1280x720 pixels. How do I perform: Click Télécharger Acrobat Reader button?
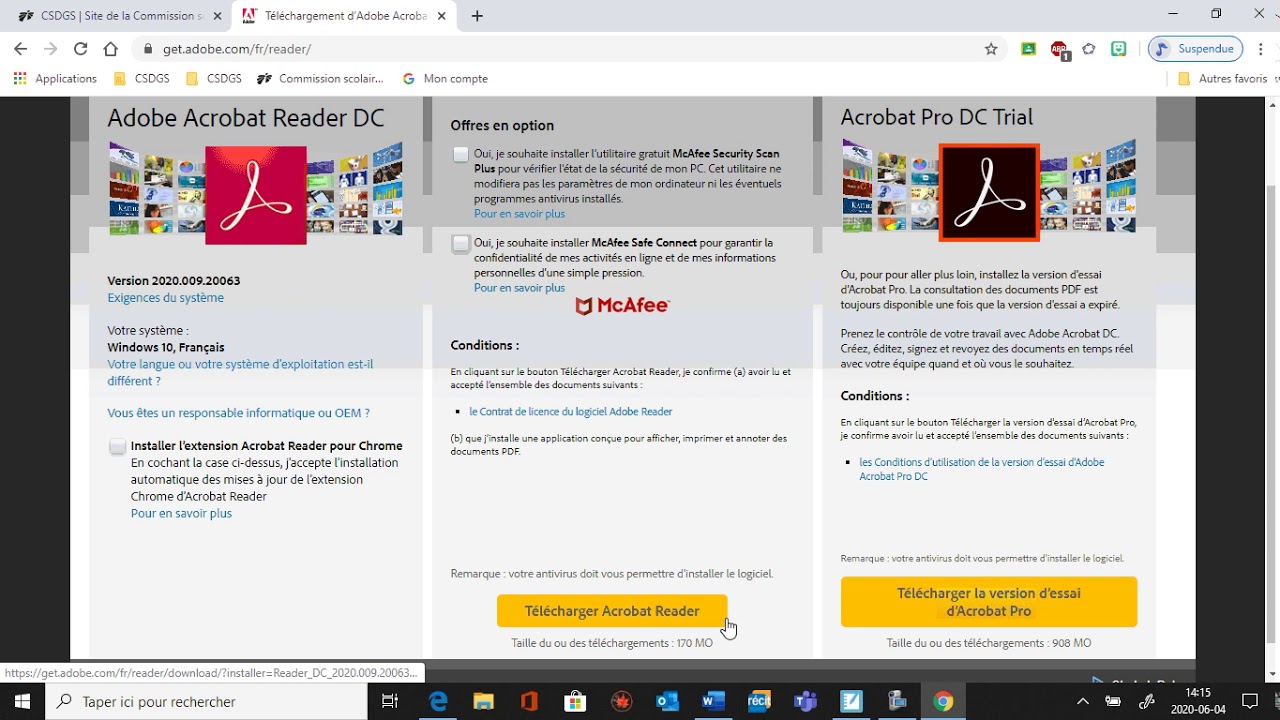[612, 611]
